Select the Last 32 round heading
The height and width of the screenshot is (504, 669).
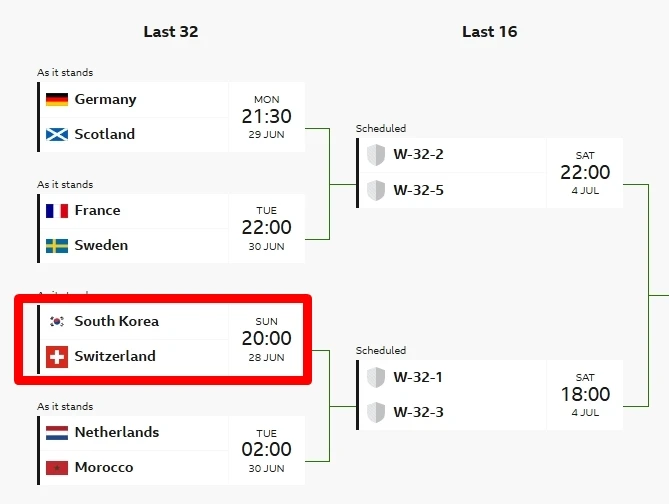point(171,32)
